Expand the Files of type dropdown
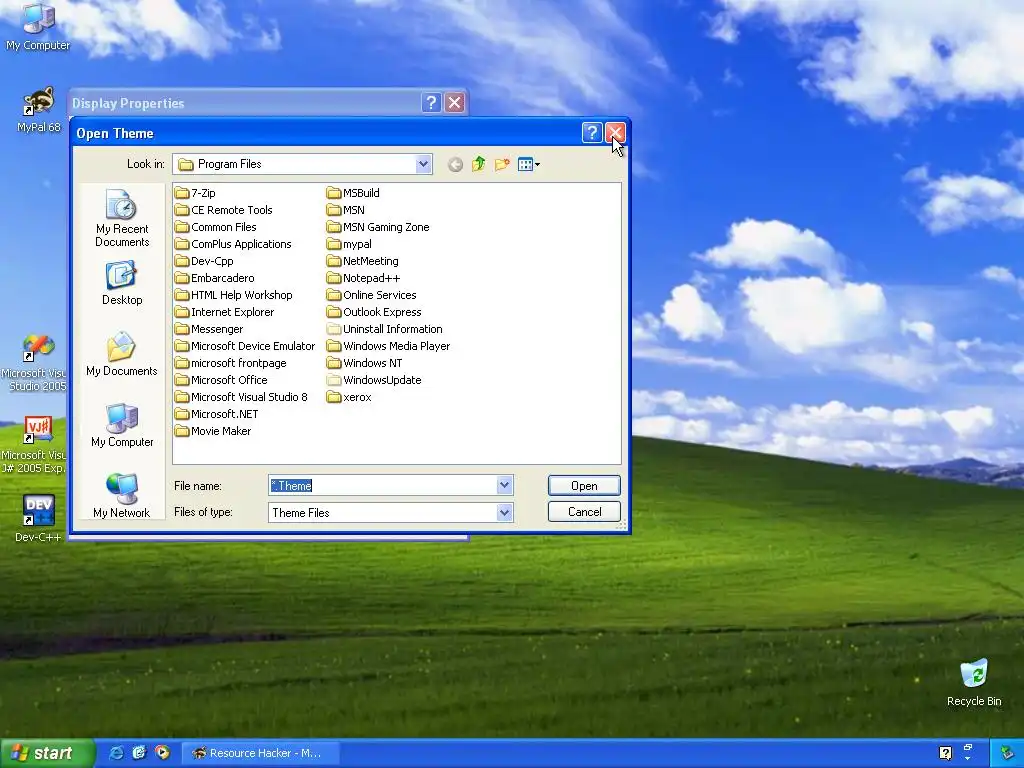Image resolution: width=1024 pixels, height=768 pixels. point(504,513)
